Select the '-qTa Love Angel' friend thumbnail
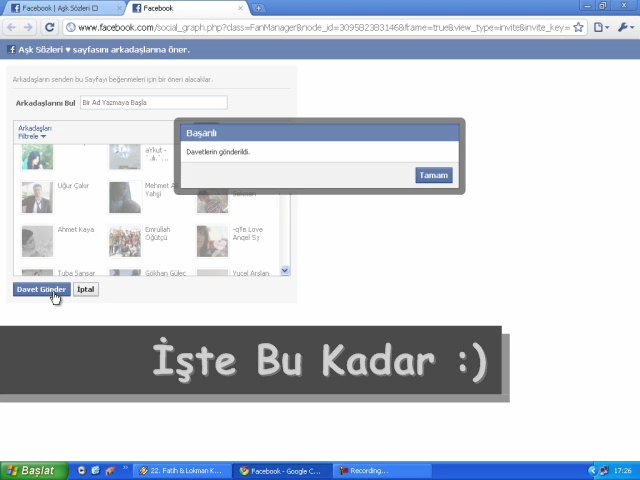The image size is (640, 480). coord(212,241)
